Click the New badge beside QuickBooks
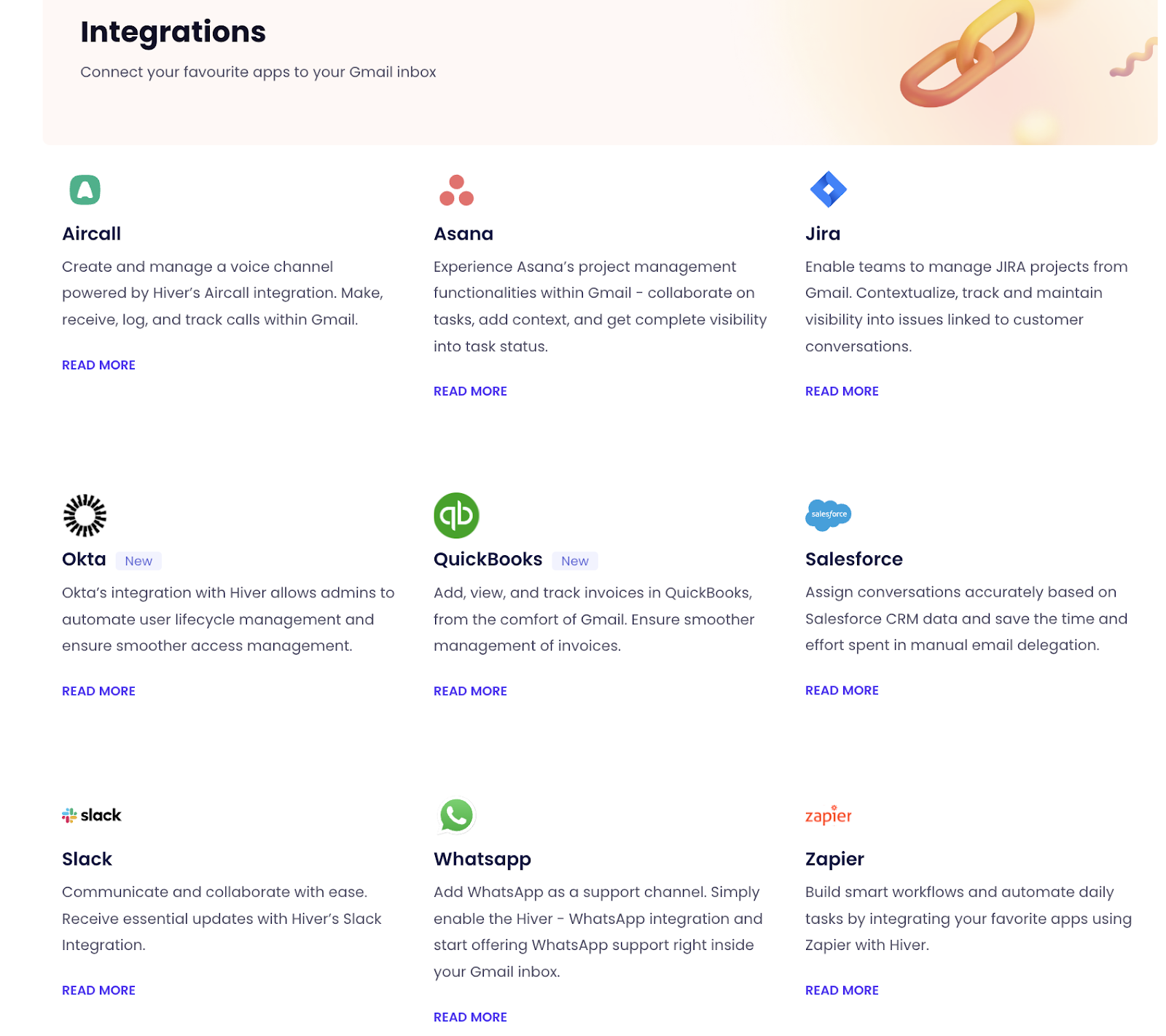Viewport: 1166px width, 1036px height. pyautogui.click(x=575, y=560)
